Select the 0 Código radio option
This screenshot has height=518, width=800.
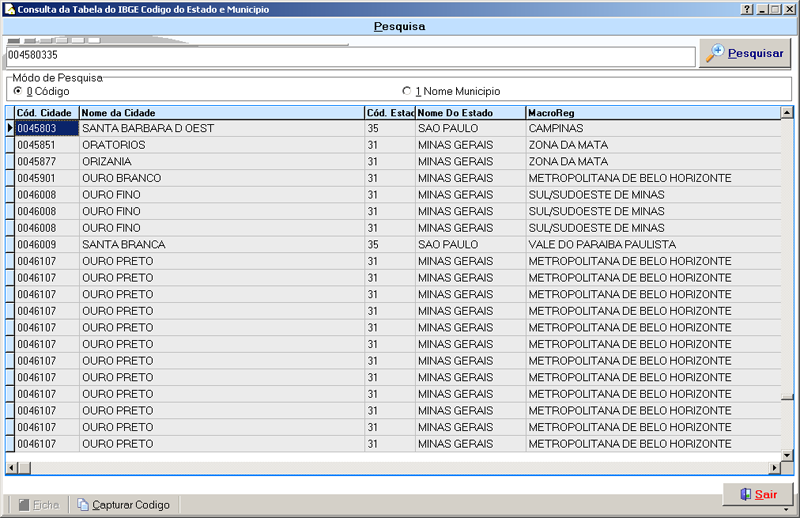pos(18,91)
